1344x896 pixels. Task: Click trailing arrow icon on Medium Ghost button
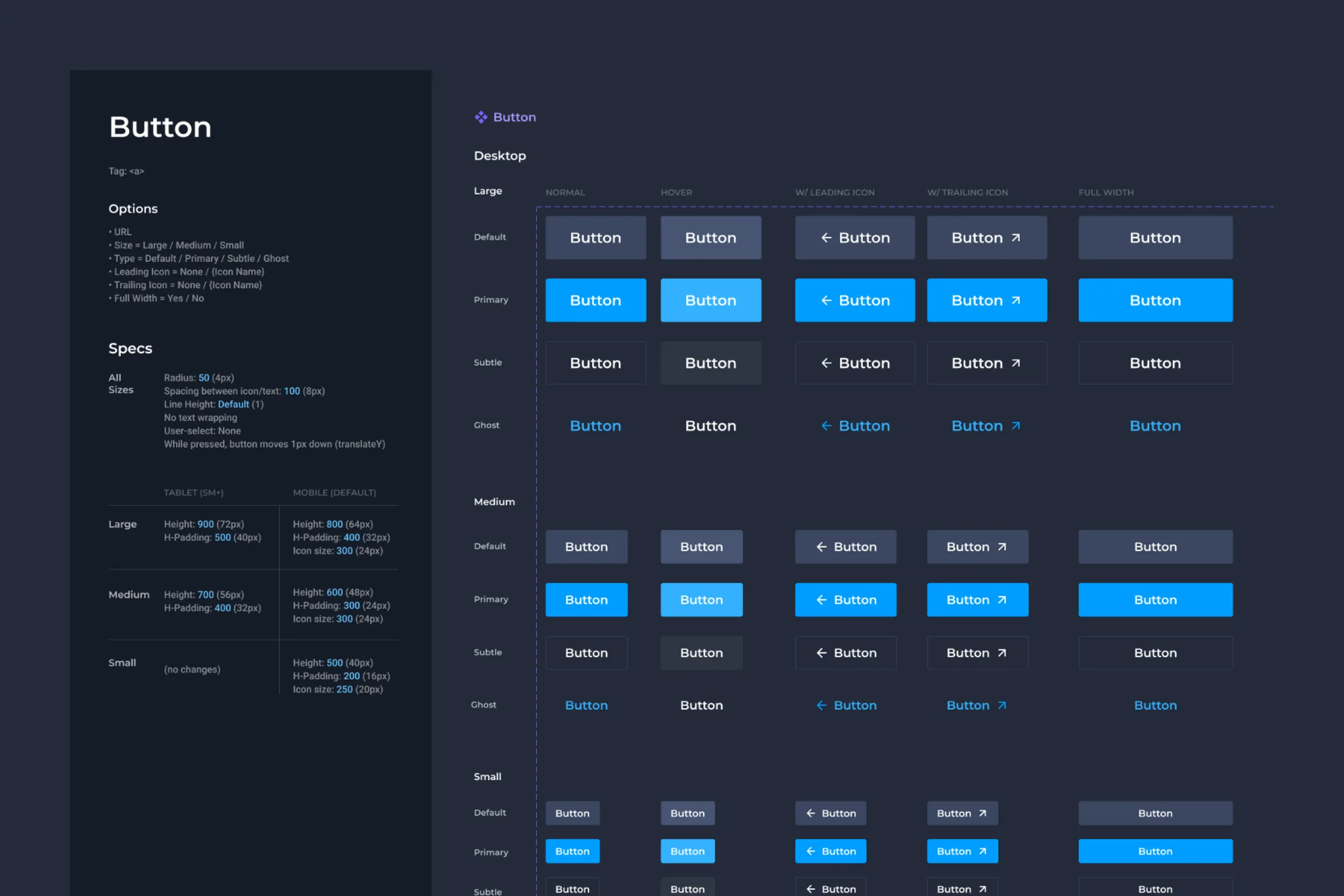click(1002, 705)
